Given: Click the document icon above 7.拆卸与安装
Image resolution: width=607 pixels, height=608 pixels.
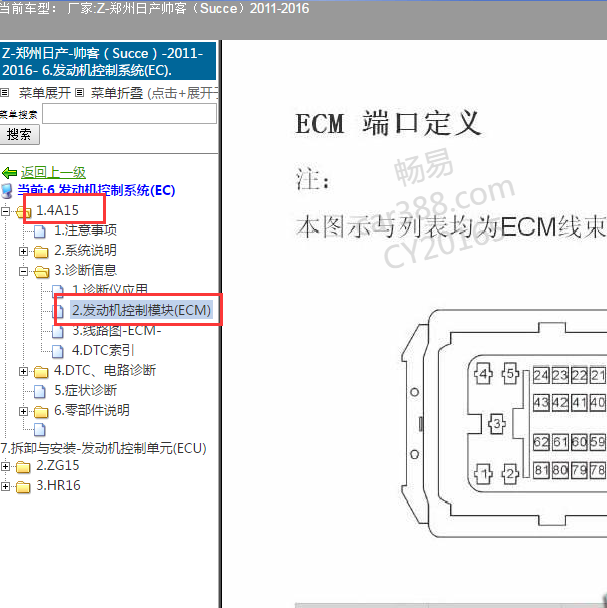Looking at the screenshot, I should [x=39, y=429].
